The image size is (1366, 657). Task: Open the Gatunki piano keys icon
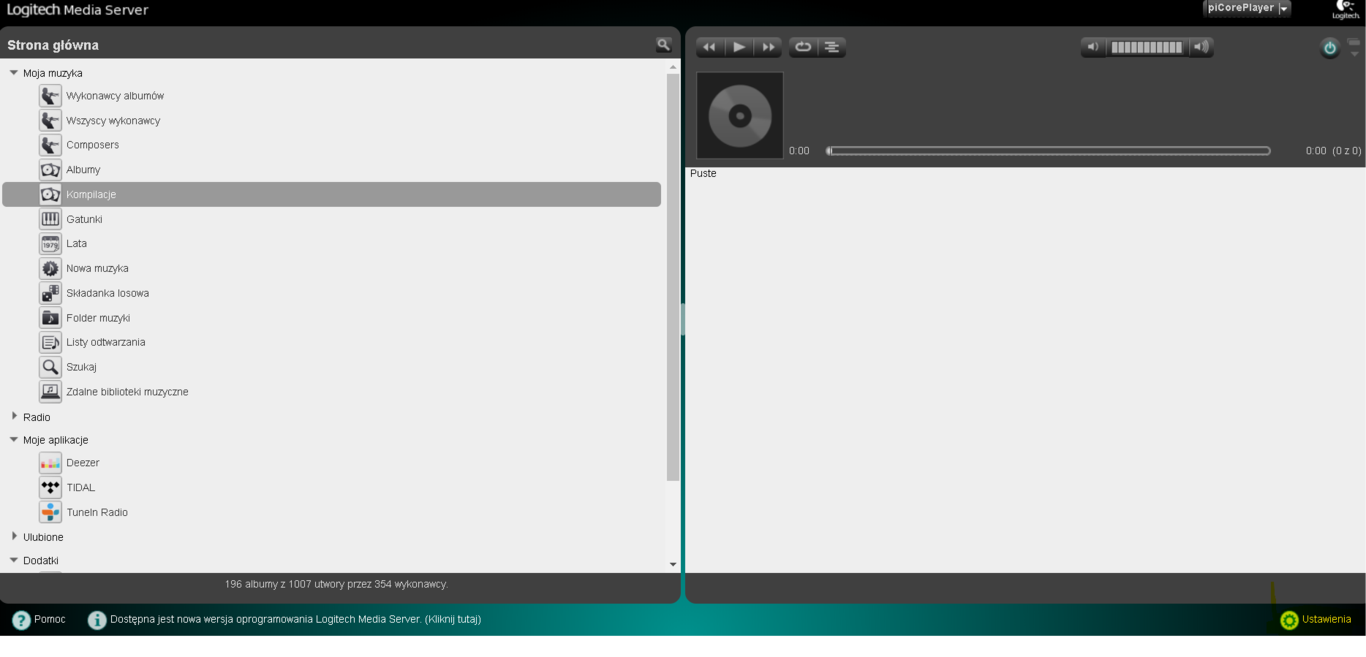coord(50,219)
